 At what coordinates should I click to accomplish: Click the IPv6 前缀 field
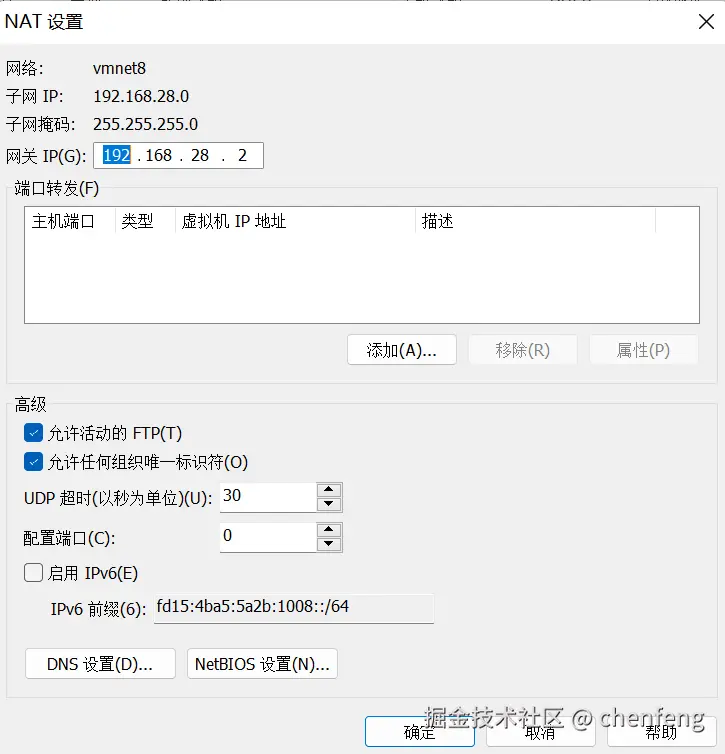tap(294, 608)
